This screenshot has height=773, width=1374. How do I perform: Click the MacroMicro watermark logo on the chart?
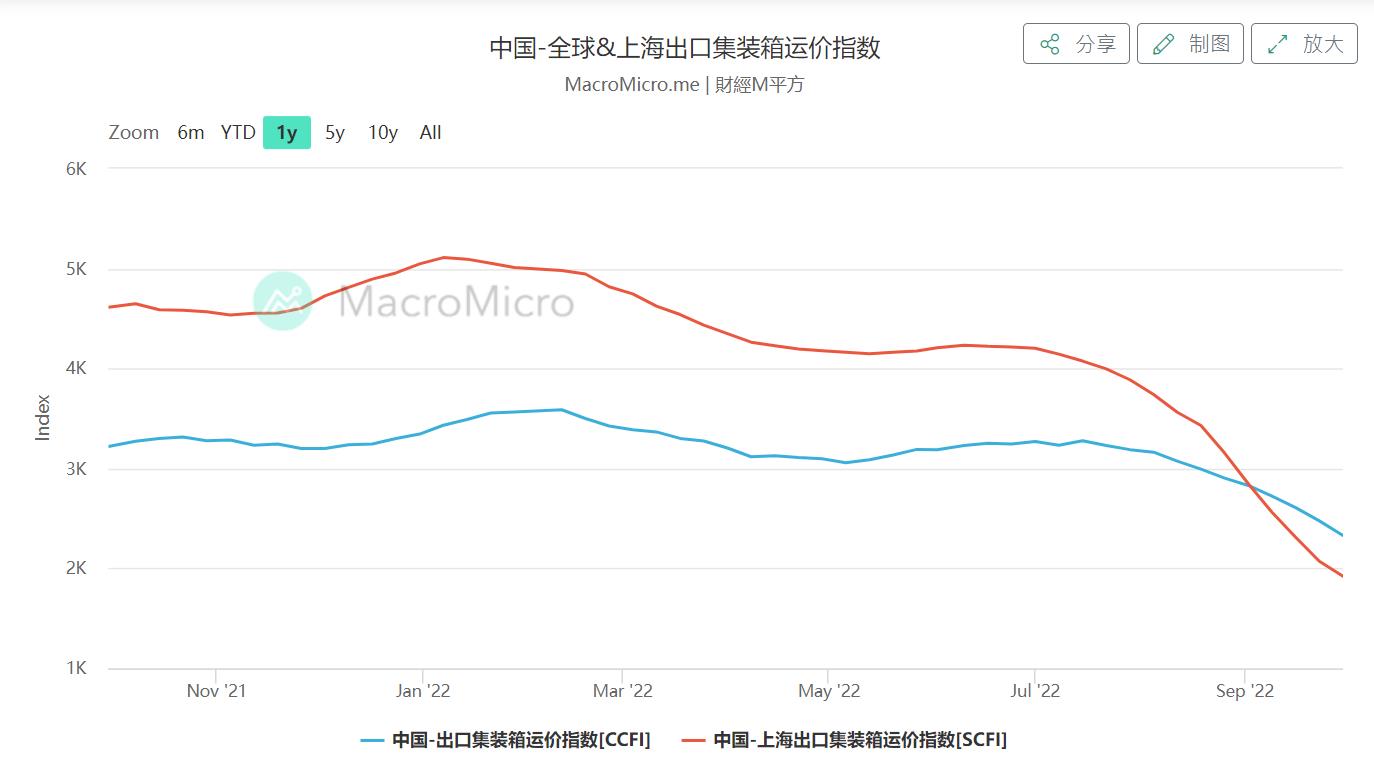coord(283,300)
